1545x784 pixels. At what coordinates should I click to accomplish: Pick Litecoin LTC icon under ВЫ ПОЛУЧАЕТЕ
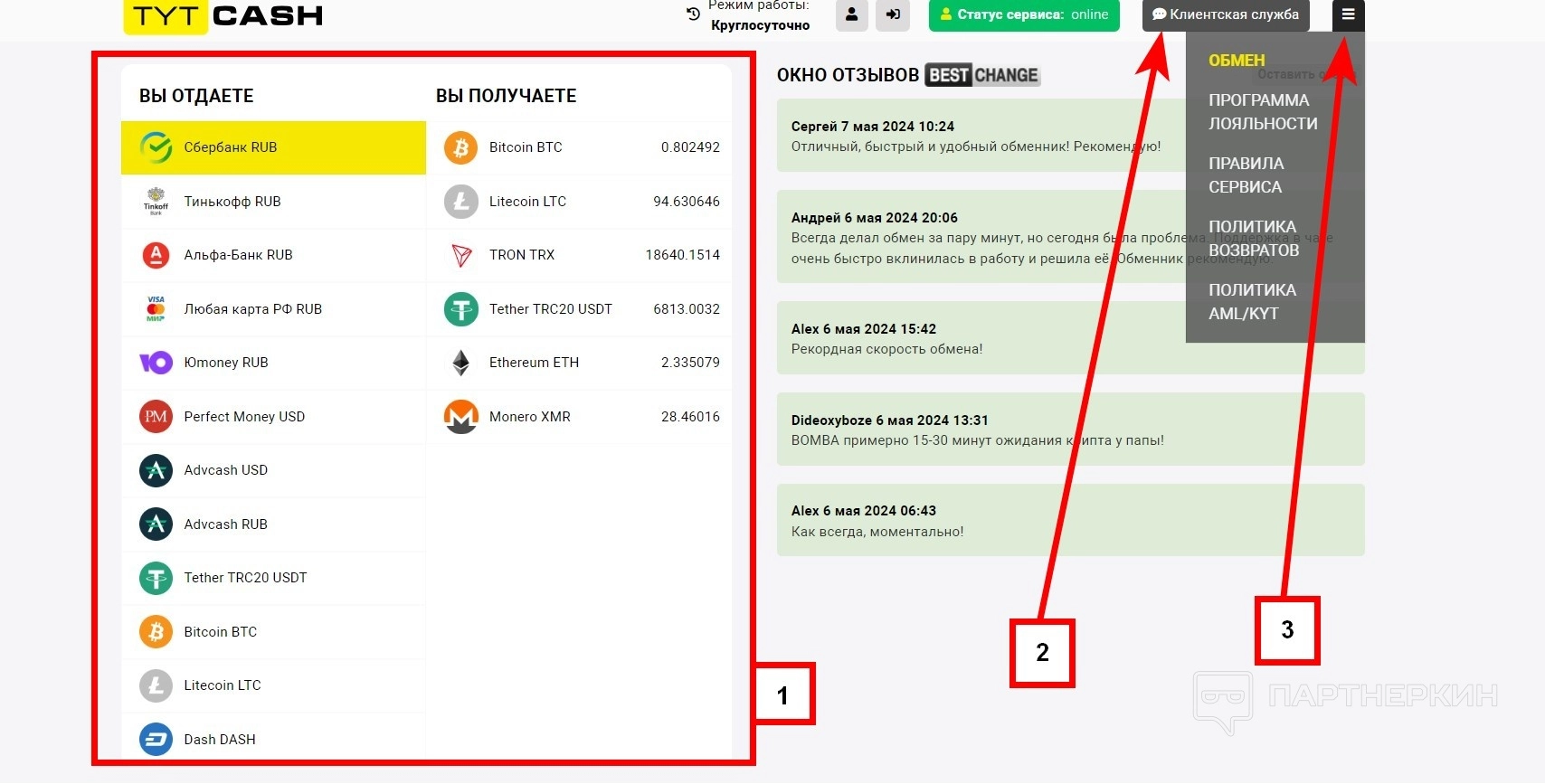pyautogui.click(x=460, y=201)
